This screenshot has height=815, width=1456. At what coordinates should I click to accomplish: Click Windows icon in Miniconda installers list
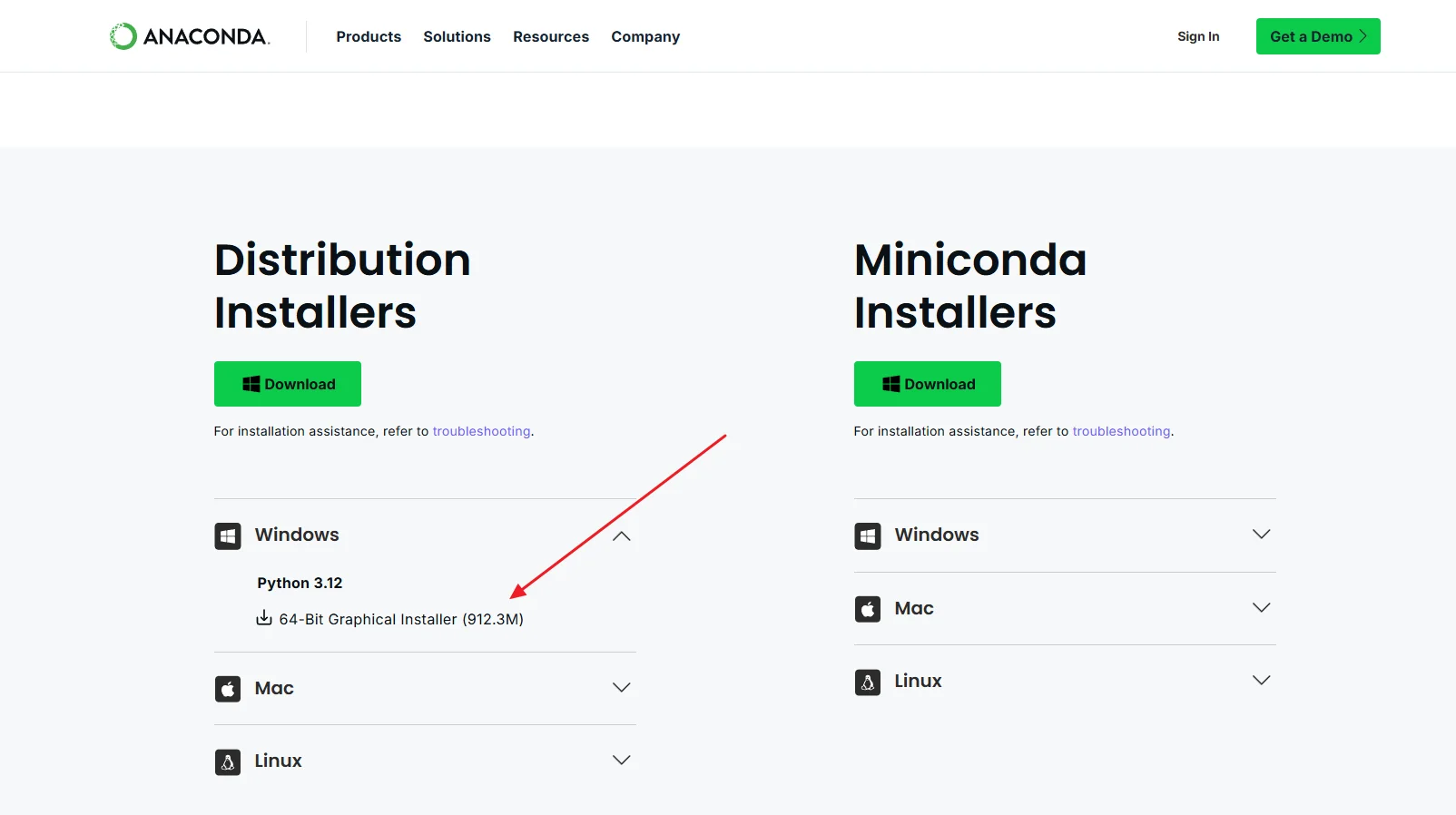click(x=868, y=535)
